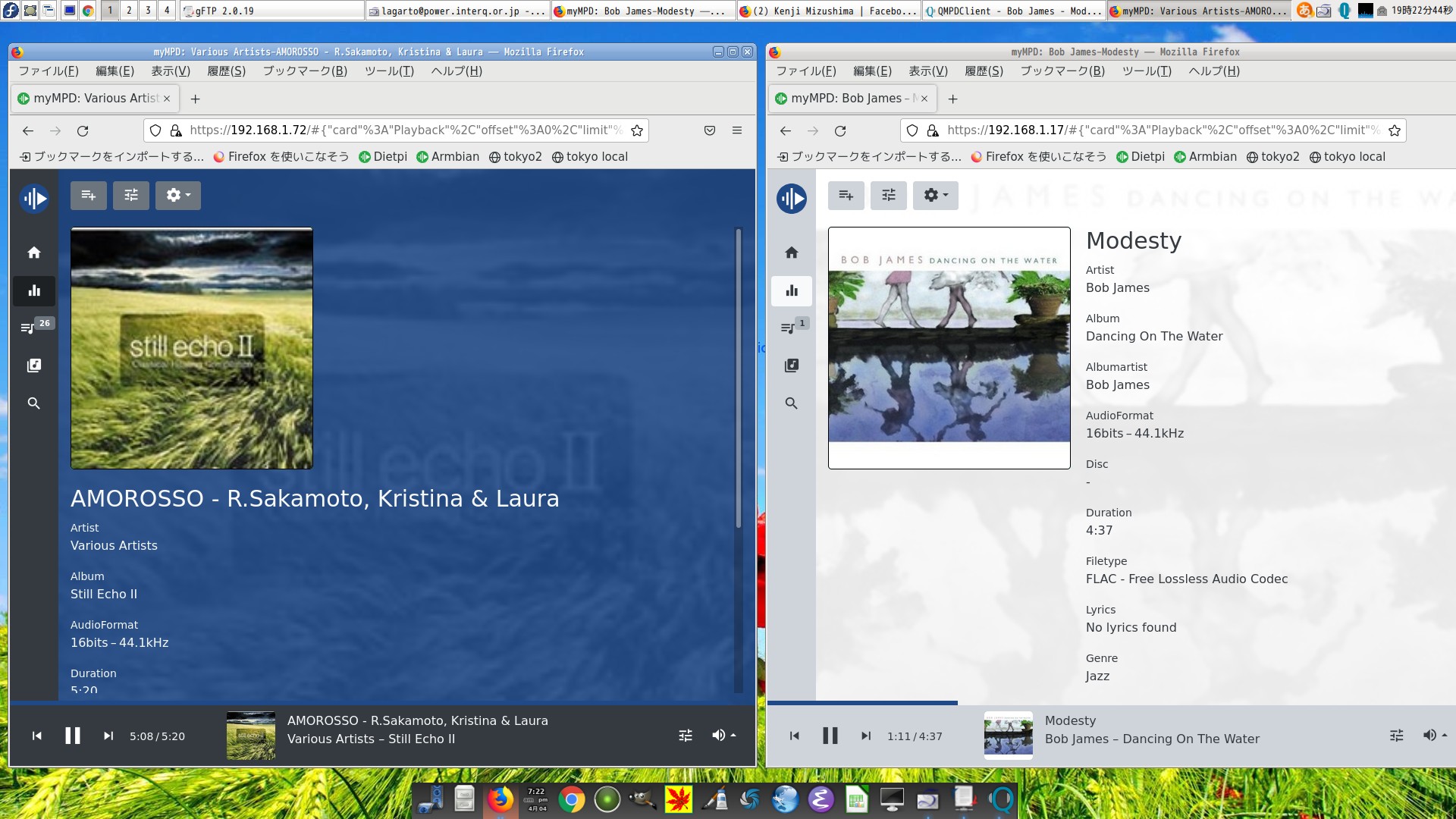Bookmark the 192.168.1.72 page with the star icon

637,130
